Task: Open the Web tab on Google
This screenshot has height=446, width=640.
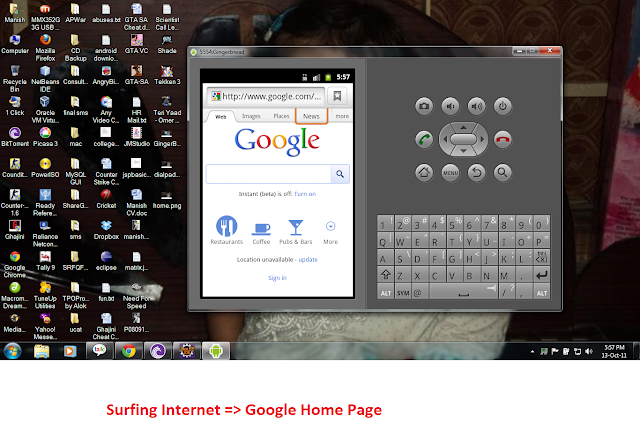Action: tap(220, 117)
